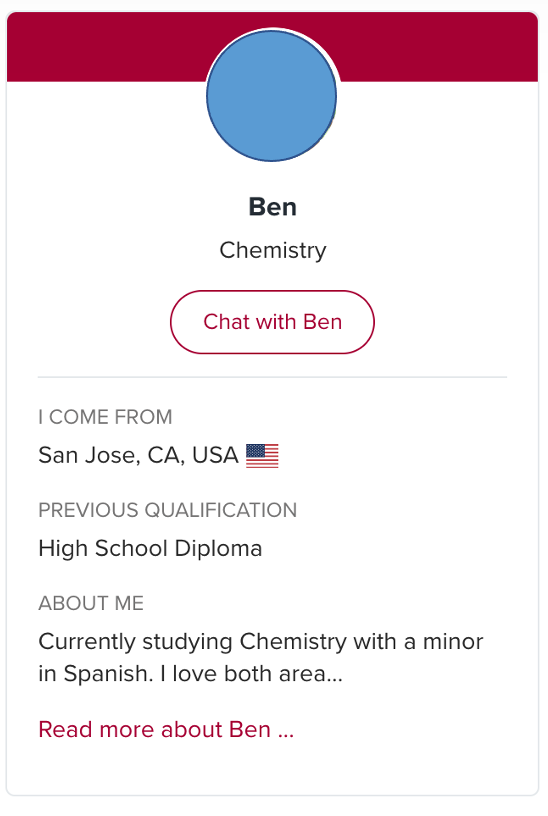
Task: Select the PREVIOUS QUALIFICATION label
Action: 168,510
